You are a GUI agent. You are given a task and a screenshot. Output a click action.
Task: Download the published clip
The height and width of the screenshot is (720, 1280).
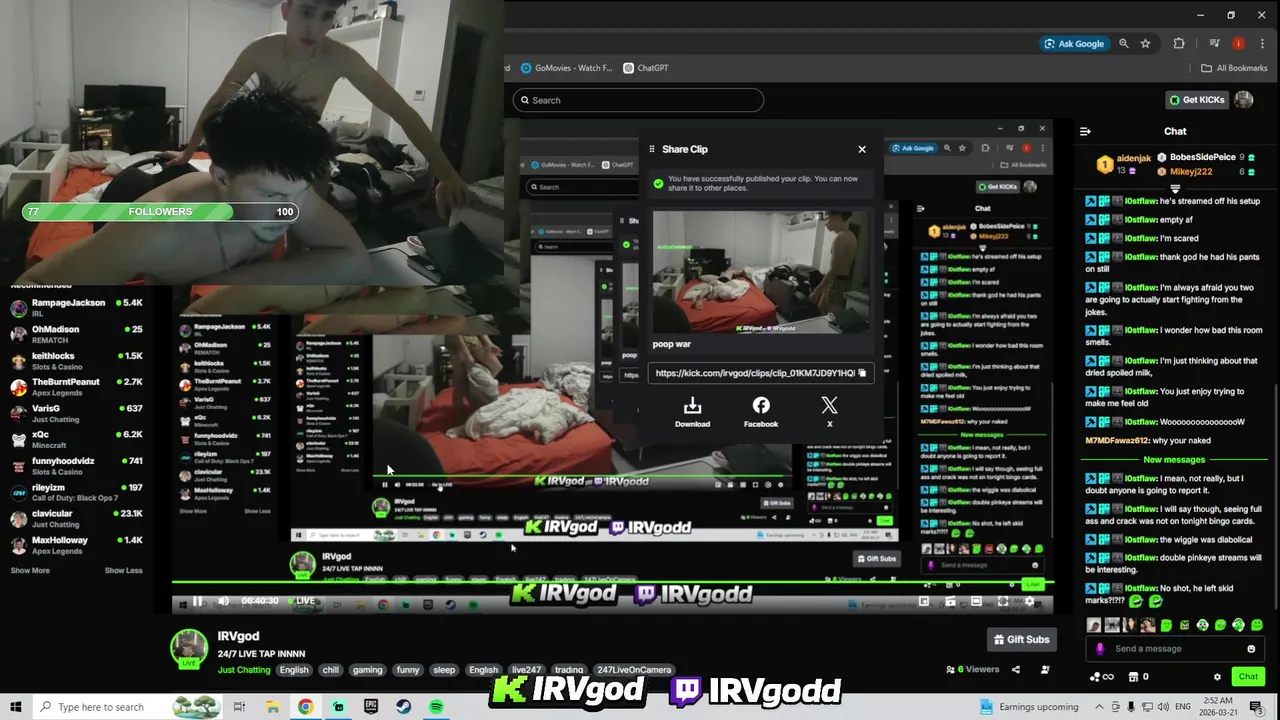692,412
